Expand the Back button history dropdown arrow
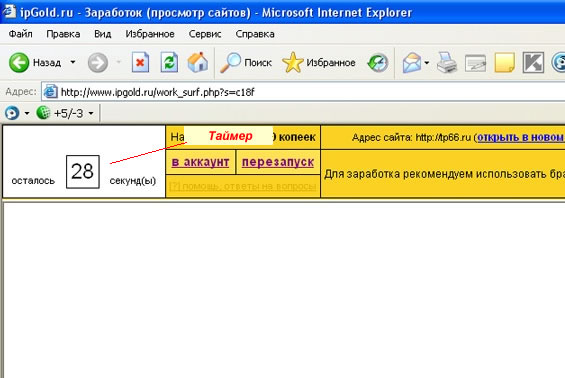The width and height of the screenshot is (565, 378). pos(73,62)
